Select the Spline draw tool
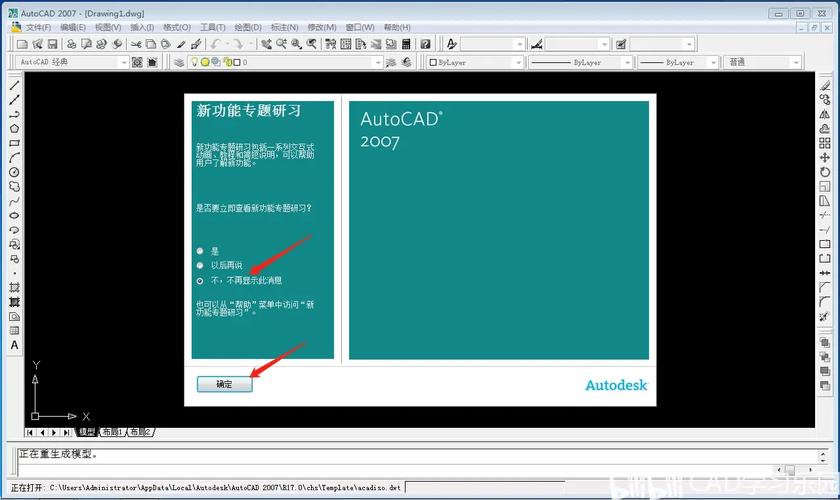 pyautogui.click(x=14, y=201)
